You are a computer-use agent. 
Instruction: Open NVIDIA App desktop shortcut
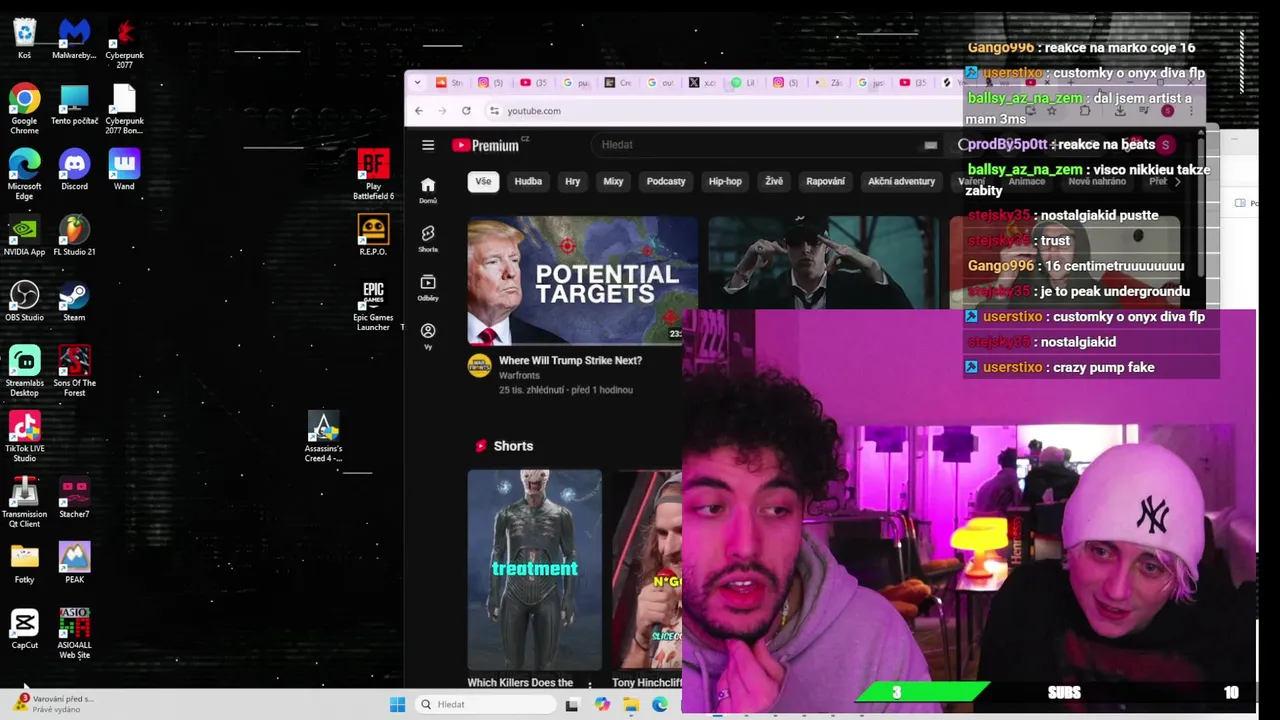pyautogui.click(x=24, y=236)
